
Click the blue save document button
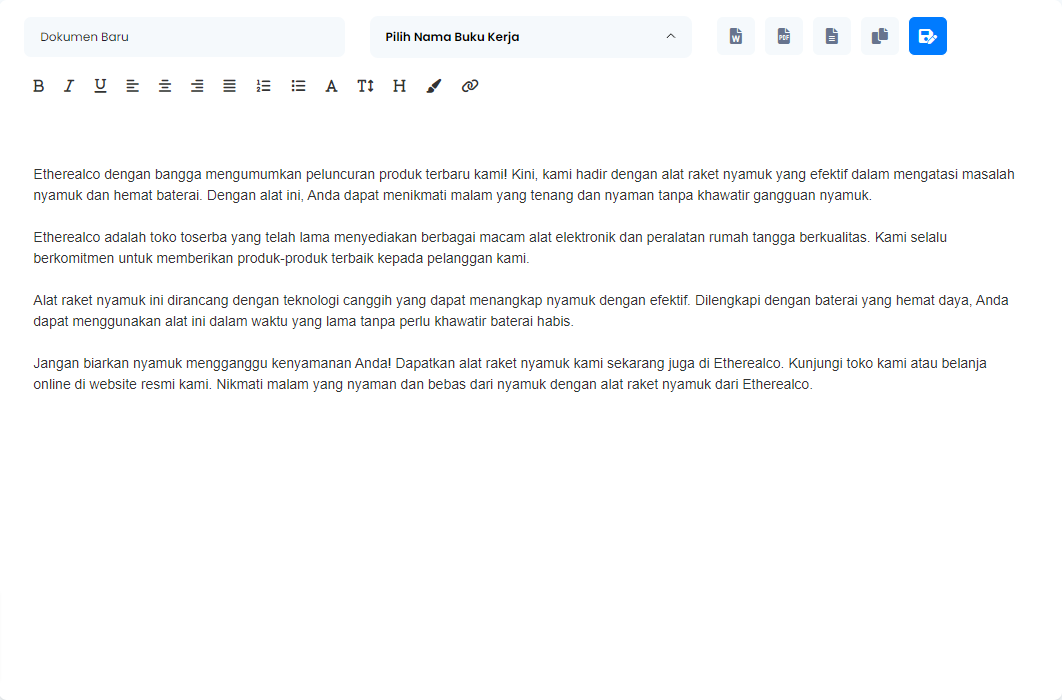(x=928, y=37)
